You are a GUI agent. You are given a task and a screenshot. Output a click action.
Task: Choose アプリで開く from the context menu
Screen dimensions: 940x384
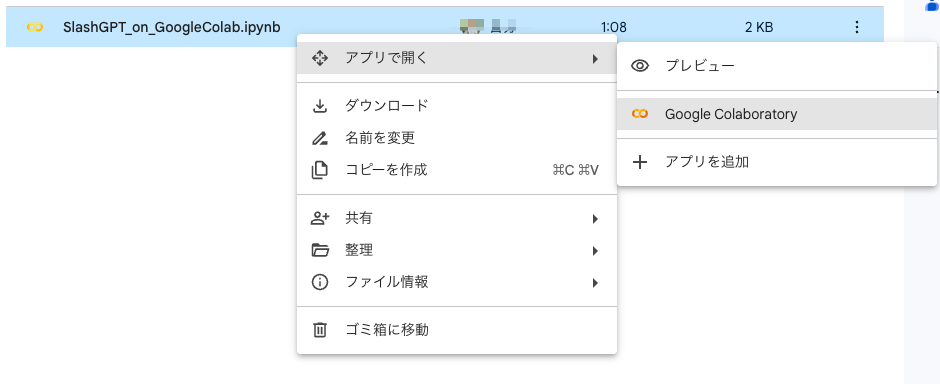pyautogui.click(x=457, y=58)
